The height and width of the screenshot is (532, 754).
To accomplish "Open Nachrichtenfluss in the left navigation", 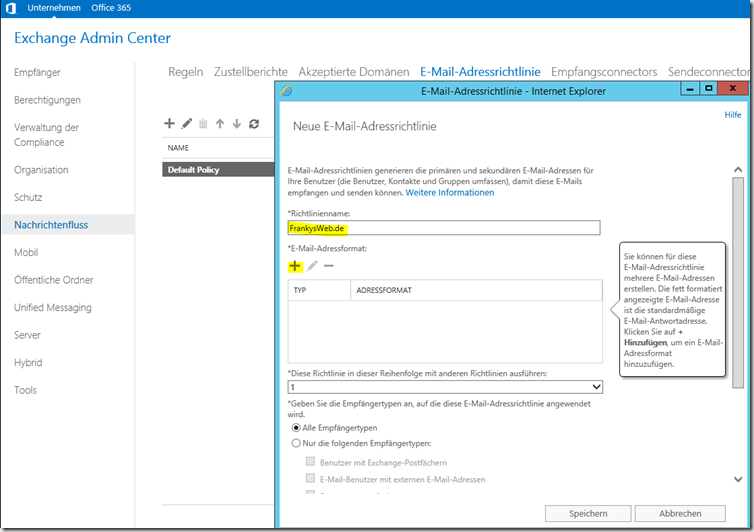I will point(51,225).
